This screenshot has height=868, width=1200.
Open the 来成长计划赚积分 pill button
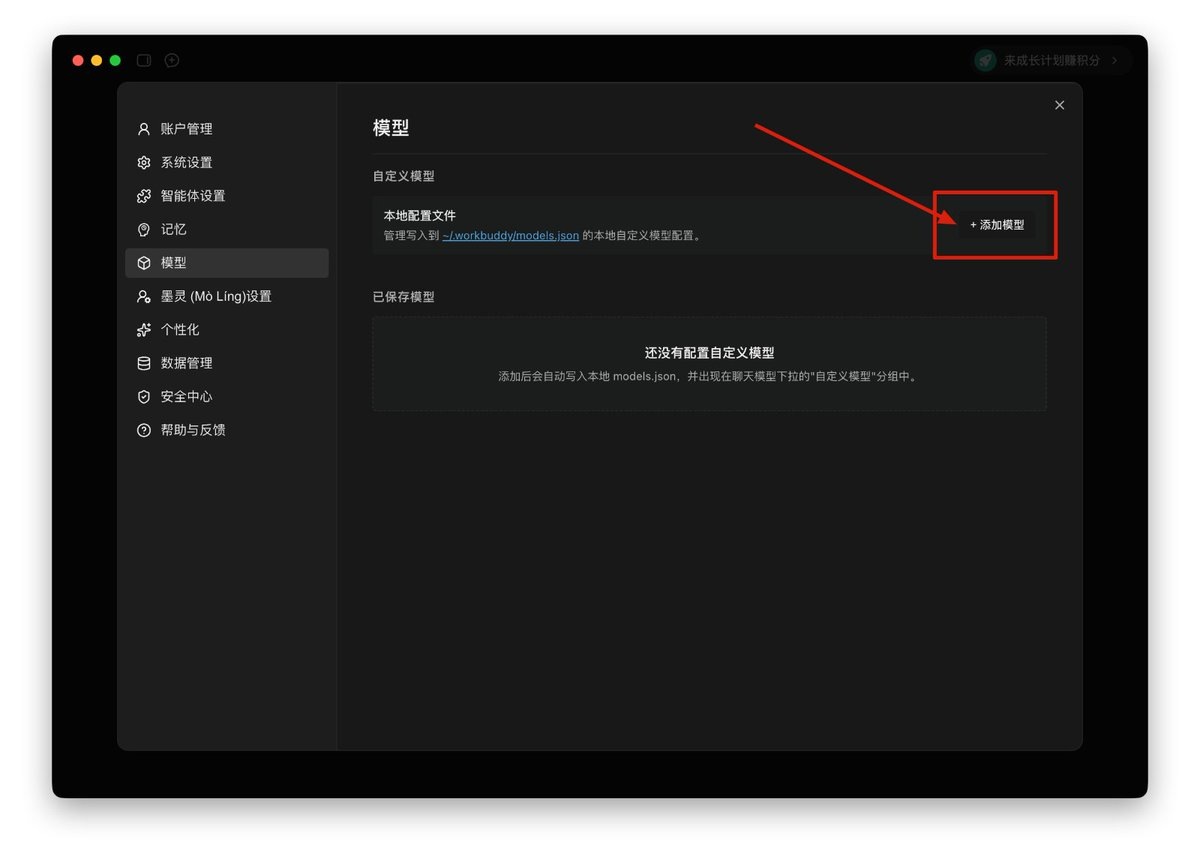[1052, 60]
